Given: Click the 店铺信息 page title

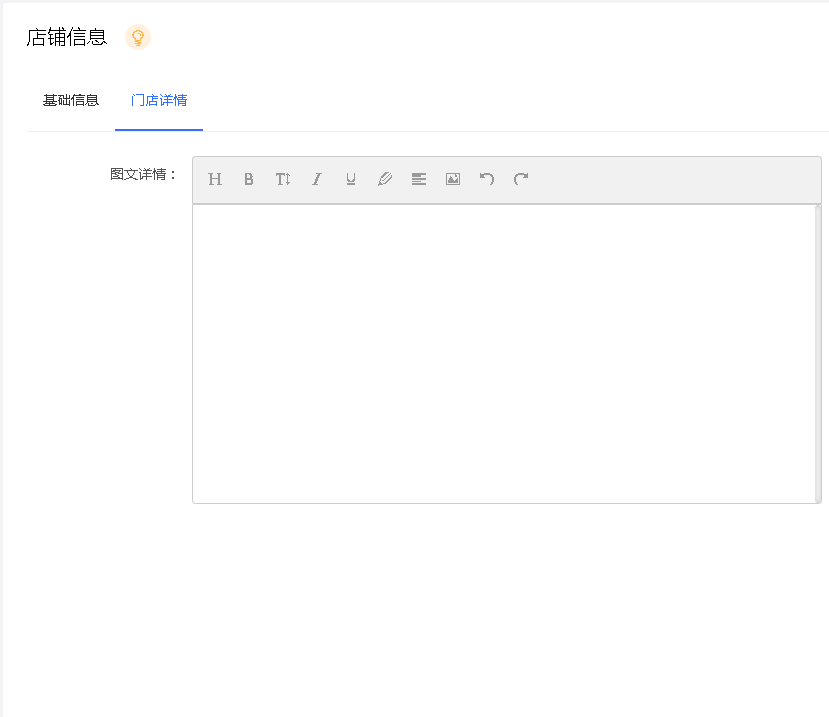Looking at the screenshot, I should [x=67, y=38].
